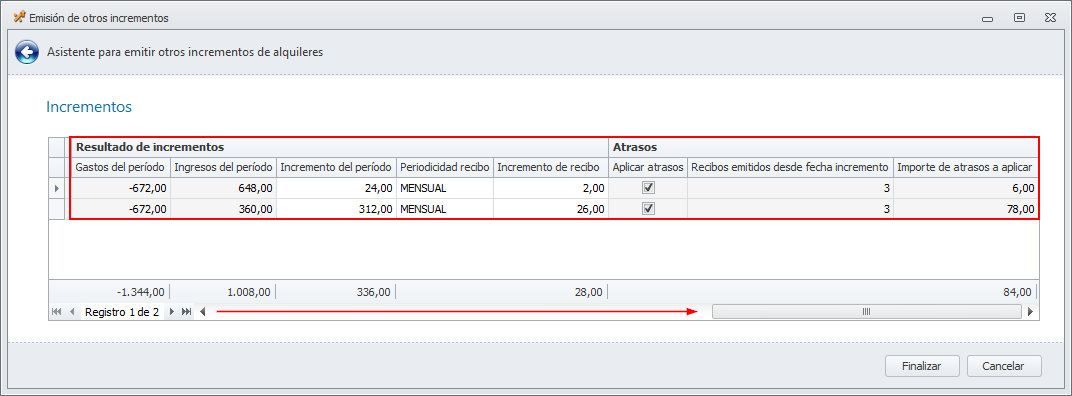Click the Aplicar atrasos column header
This screenshot has width=1072, height=396.
coord(647,167)
